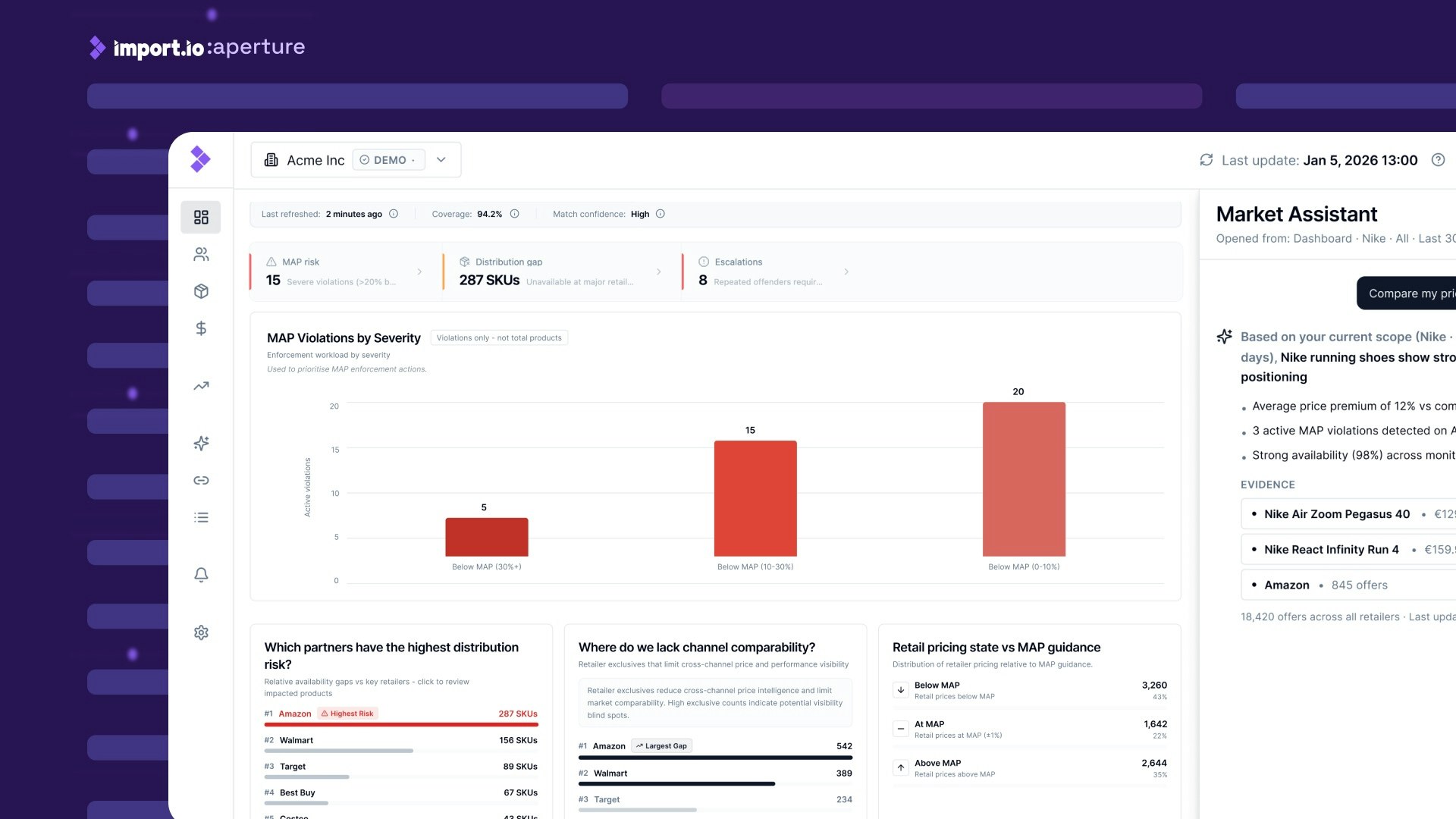This screenshot has height=819, width=1456.
Task: Open the products cube icon in sidebar
Action: pyautogui.click(x=201, y=291)
